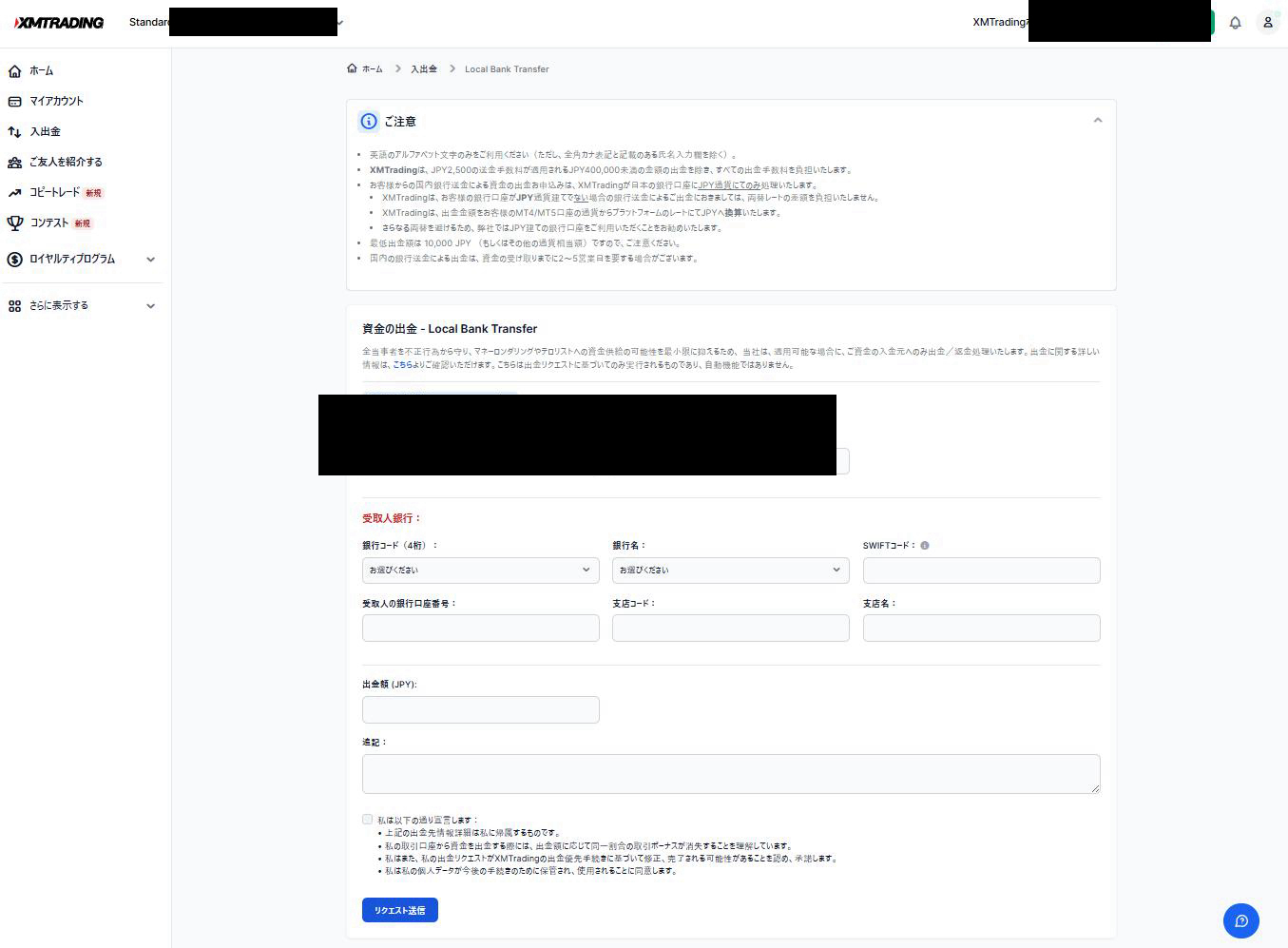Click the リクエスト送信 button
The width and height of the screenshot is (1288, 948).
pyautogui.click(x=400, y=910)
